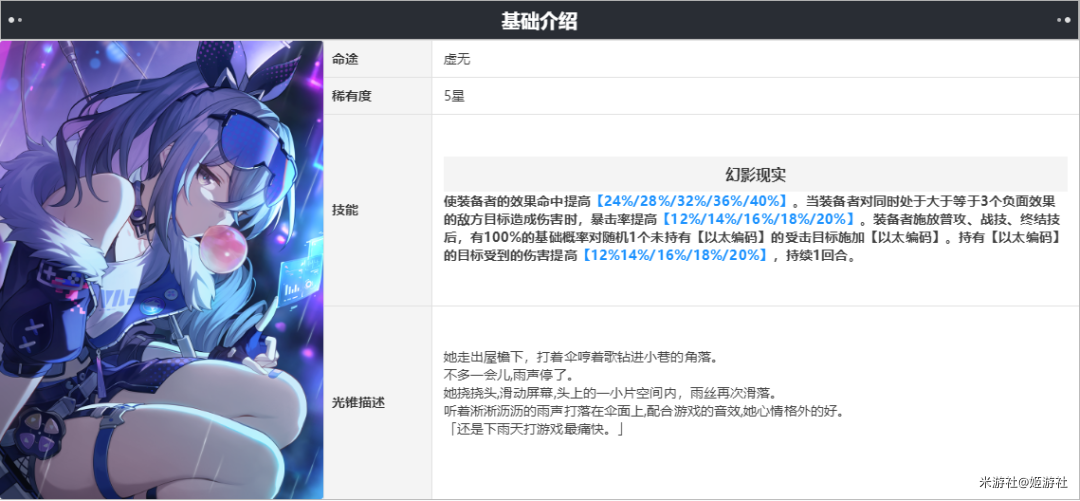Click the 幻影现实 skill title bar
This screenshot has height=501, width=1080.
coord(755,174)
